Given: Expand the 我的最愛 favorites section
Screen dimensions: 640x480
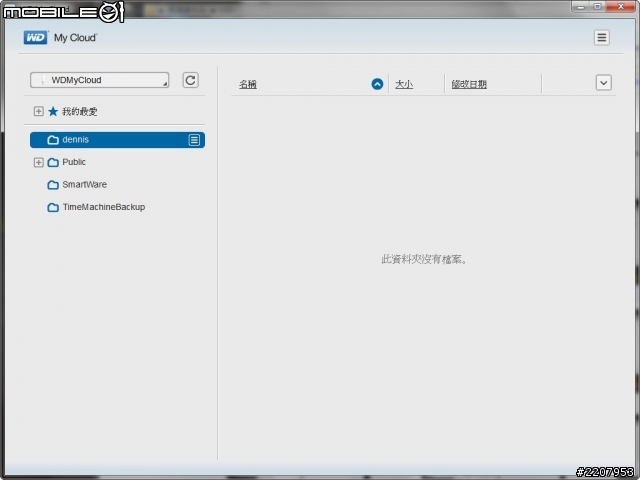Looking at the screenshot, I should (38, 111).
